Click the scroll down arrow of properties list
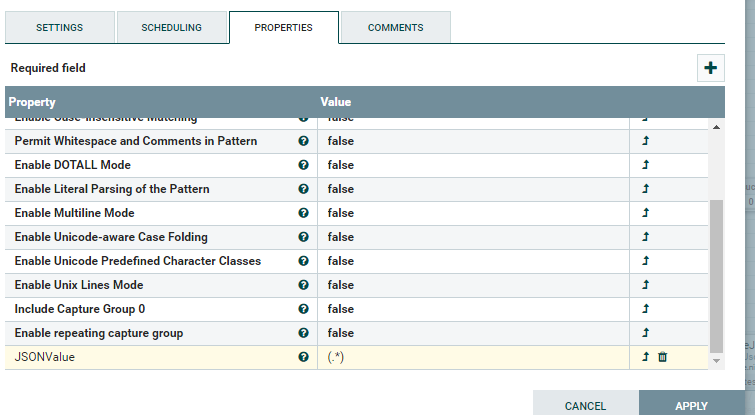755x415 pixels. 716,360
